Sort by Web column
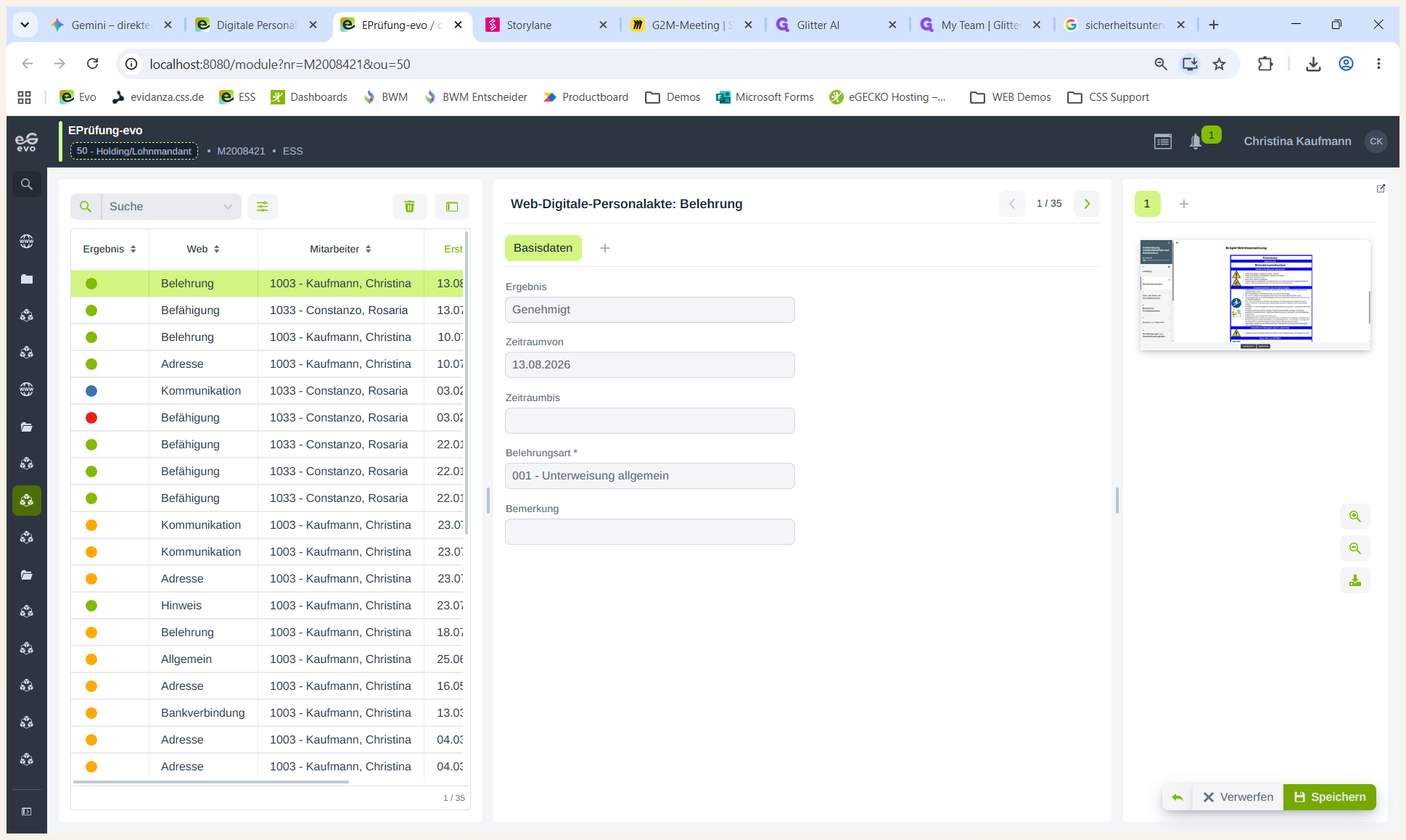1406x840 pixels. [203, 249]
